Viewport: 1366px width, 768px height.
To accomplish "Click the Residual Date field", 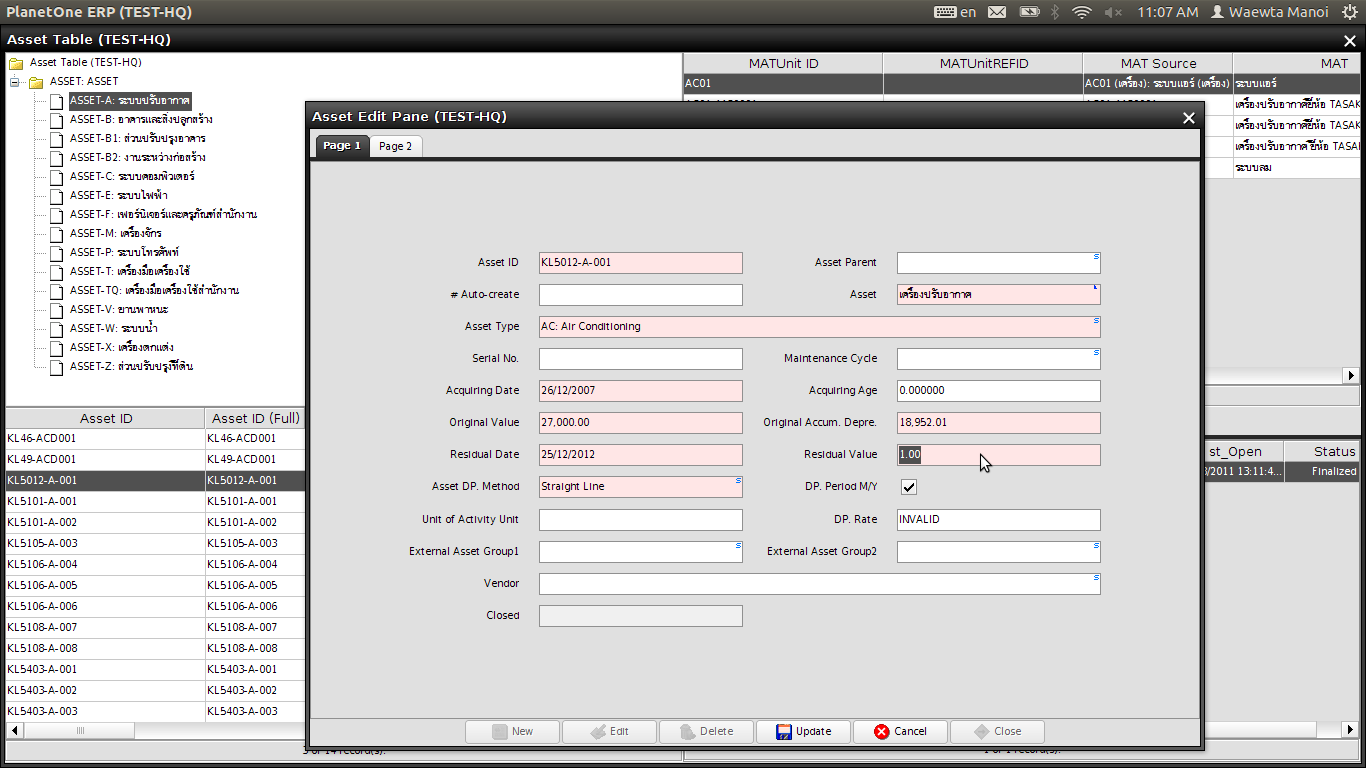I will pos(640,455).
